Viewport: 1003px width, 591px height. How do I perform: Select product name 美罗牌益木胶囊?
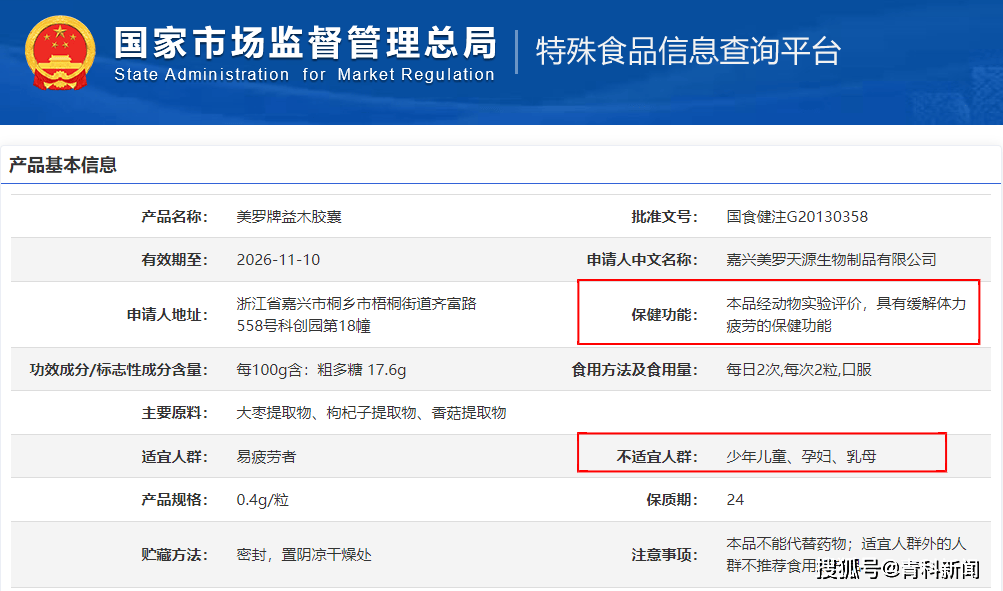(289, 217)
